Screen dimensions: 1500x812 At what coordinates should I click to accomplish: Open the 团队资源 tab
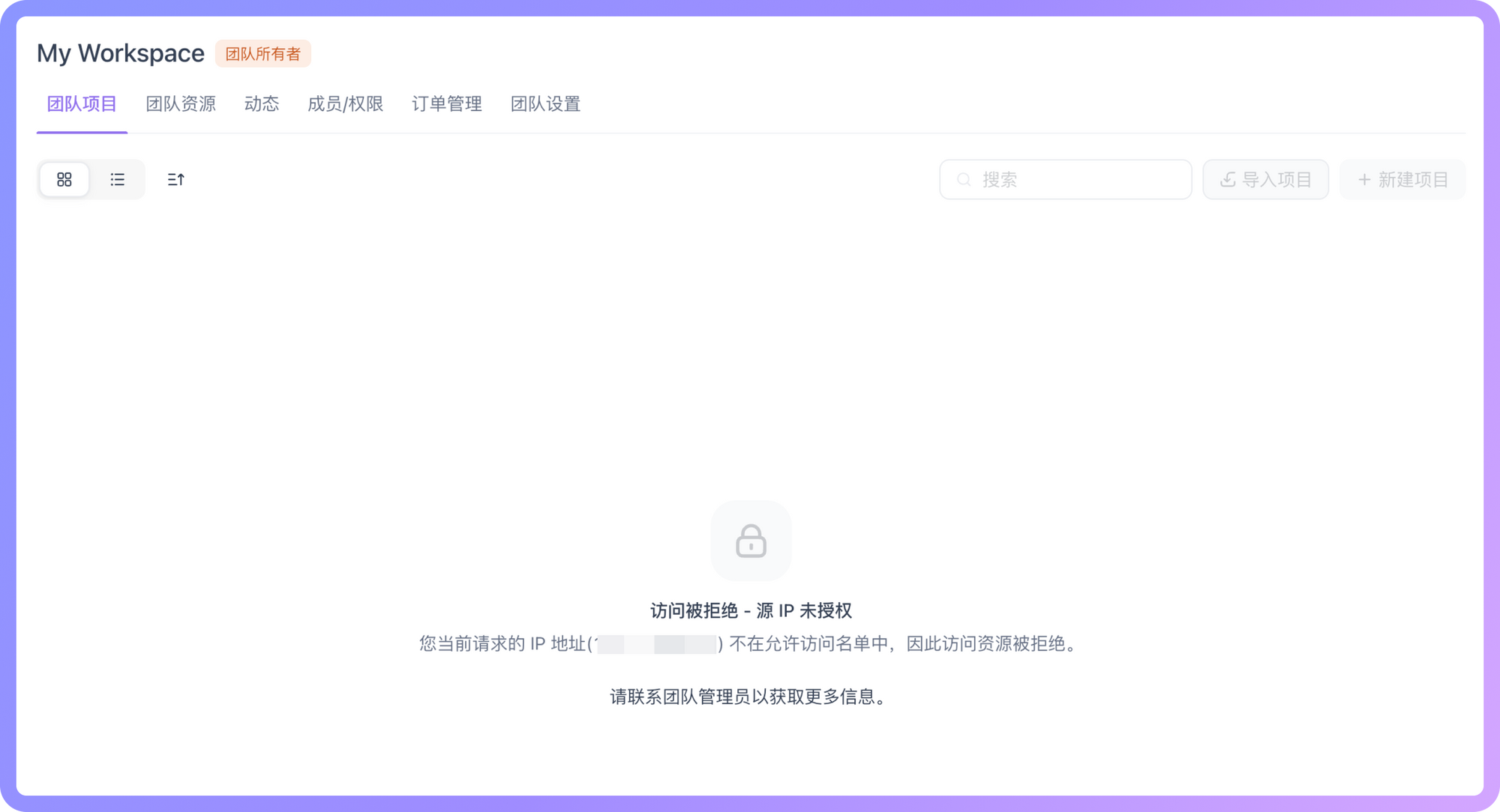[181, 104]
